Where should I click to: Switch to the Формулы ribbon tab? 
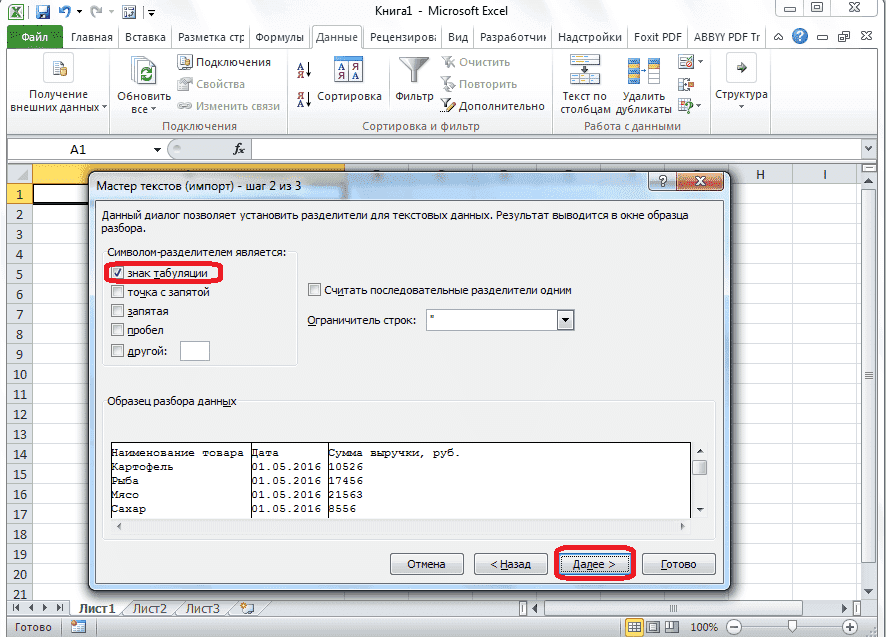[x=279, y=36]
